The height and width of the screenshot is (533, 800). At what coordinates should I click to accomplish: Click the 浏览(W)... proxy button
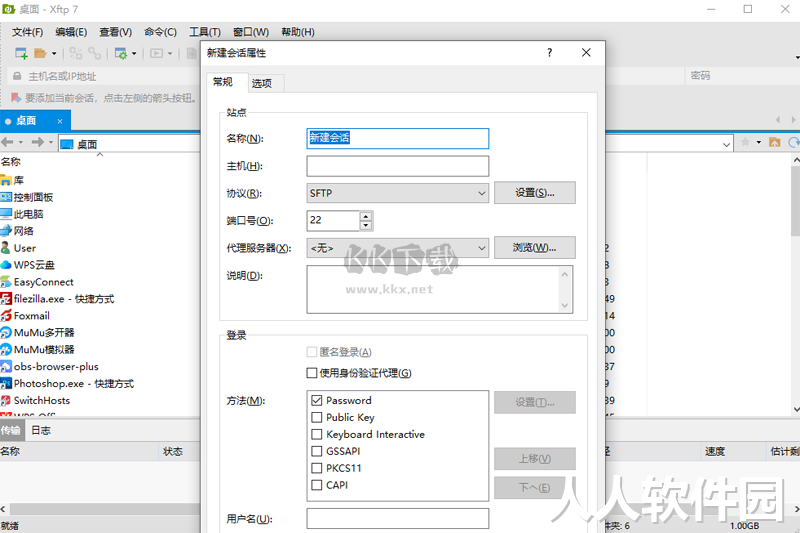535,248
